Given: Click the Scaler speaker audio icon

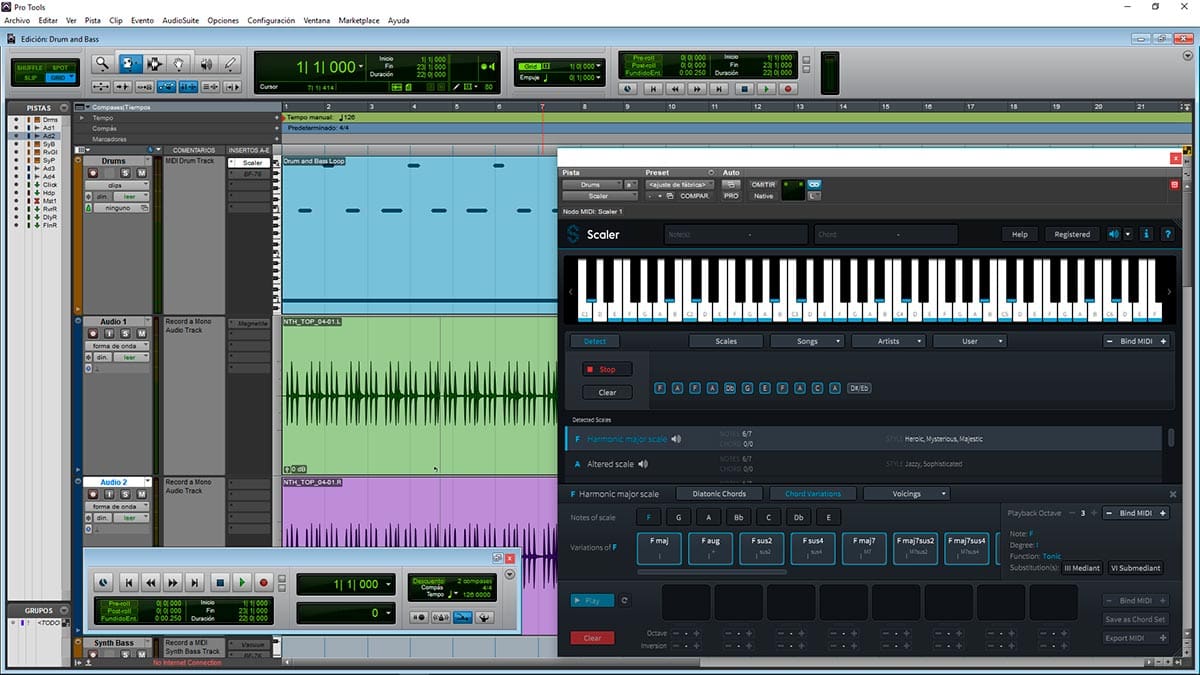Looking at the screenshot, I should click(1114, 234).
